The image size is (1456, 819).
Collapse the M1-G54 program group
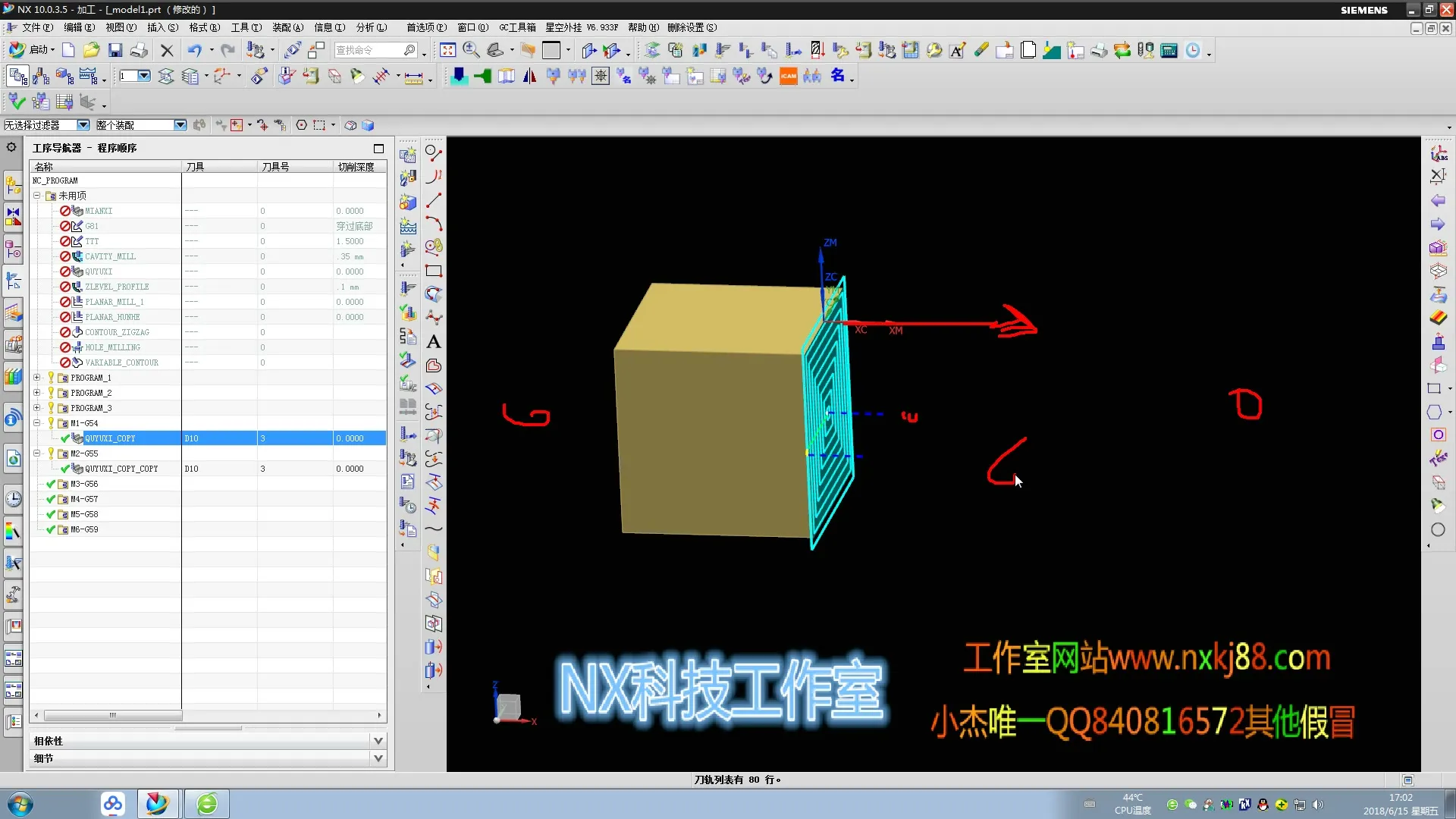coord(36,423)
